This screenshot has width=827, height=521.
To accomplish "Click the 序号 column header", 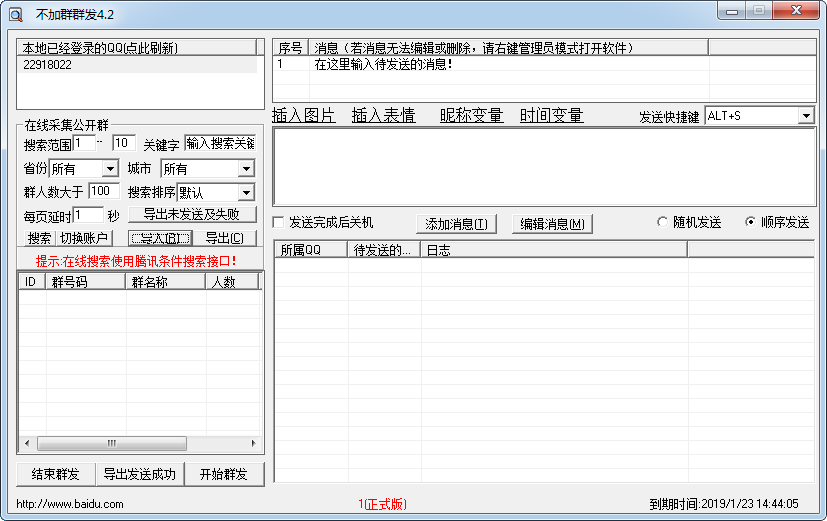I will 291,47.
